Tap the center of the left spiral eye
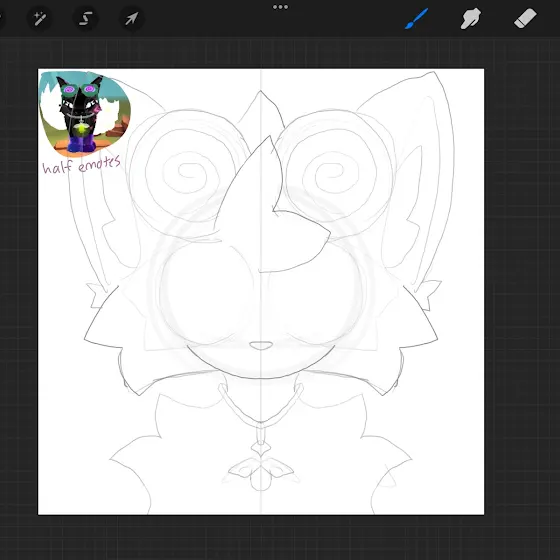560x560 pixels. point(190,172)
